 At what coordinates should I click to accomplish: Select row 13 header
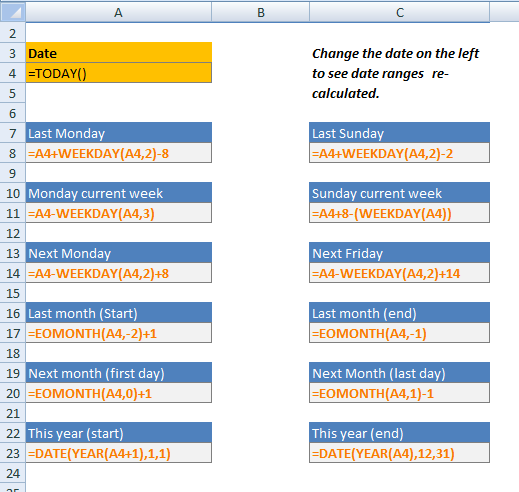point(13,253)
